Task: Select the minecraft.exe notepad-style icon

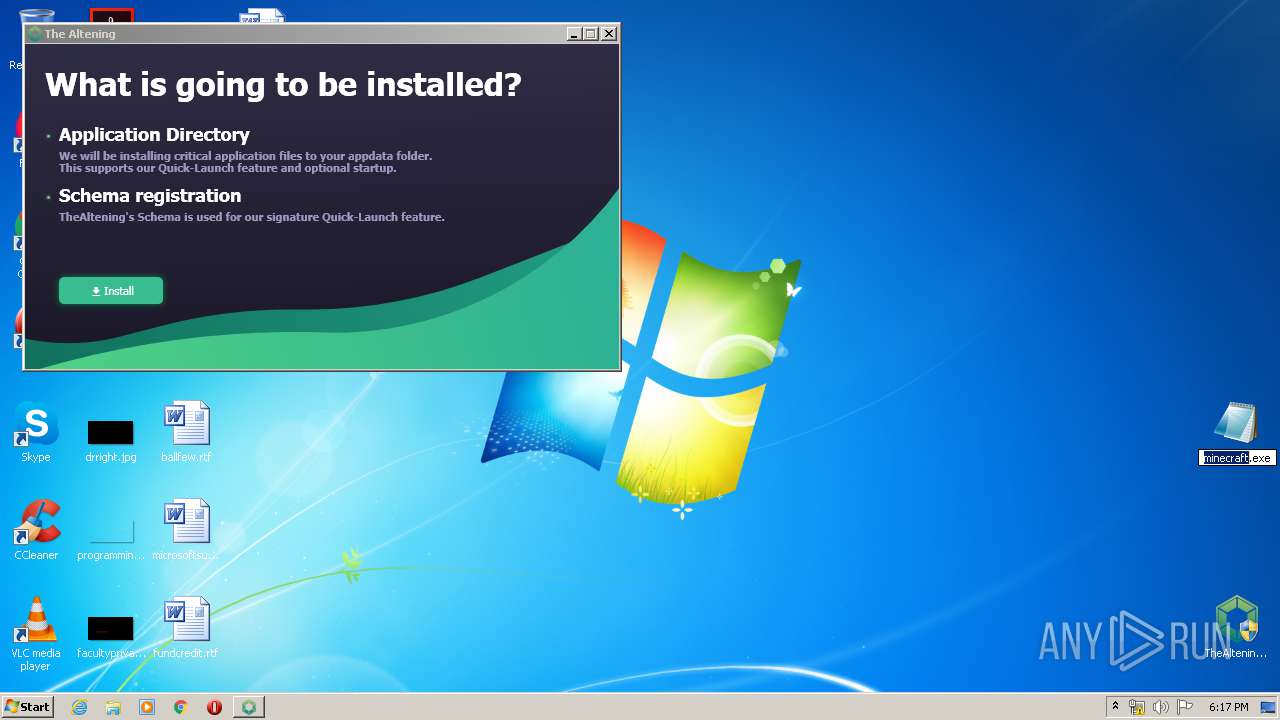Action: pyautogui.click(x=1236, y=423)
